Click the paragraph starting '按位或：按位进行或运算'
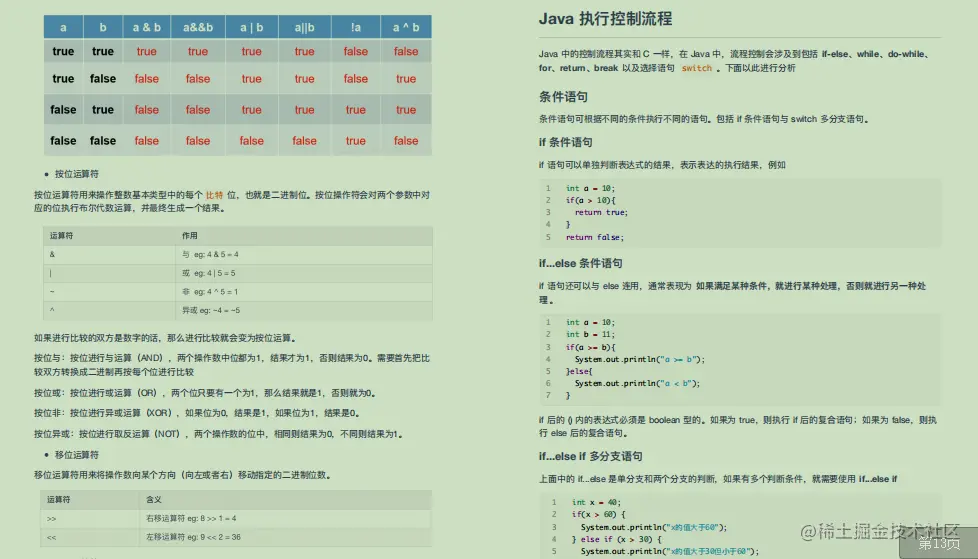The image size is (978, 559). [x=205, y=393]
